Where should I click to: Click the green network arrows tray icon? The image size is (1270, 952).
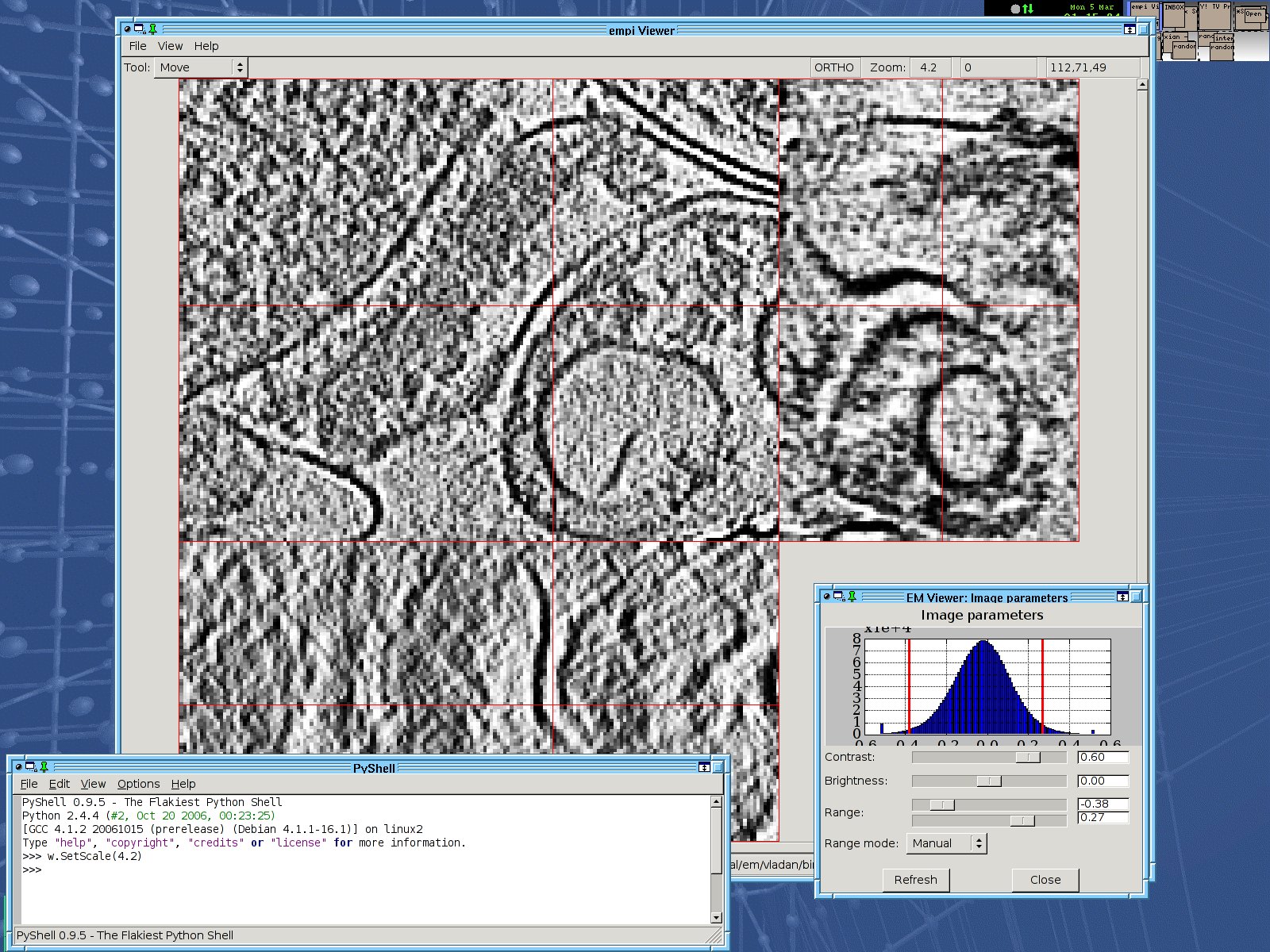(1028, 9)
